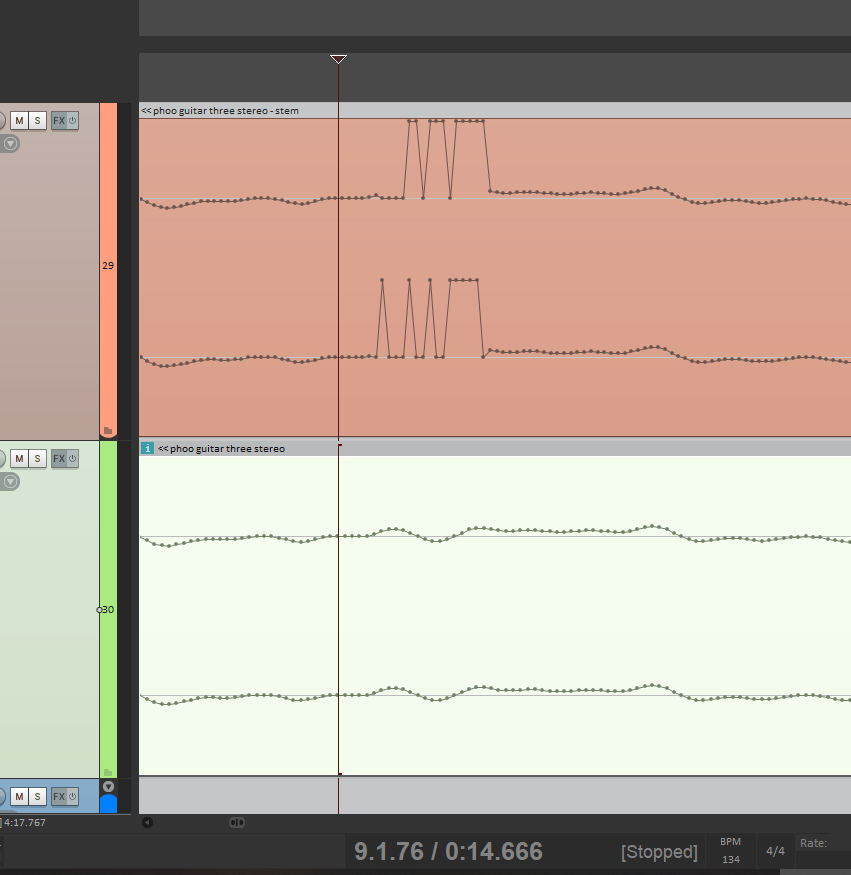Open FX chain of the blue track
Viewport: 851px width, 875px height.
coord(59,797)
